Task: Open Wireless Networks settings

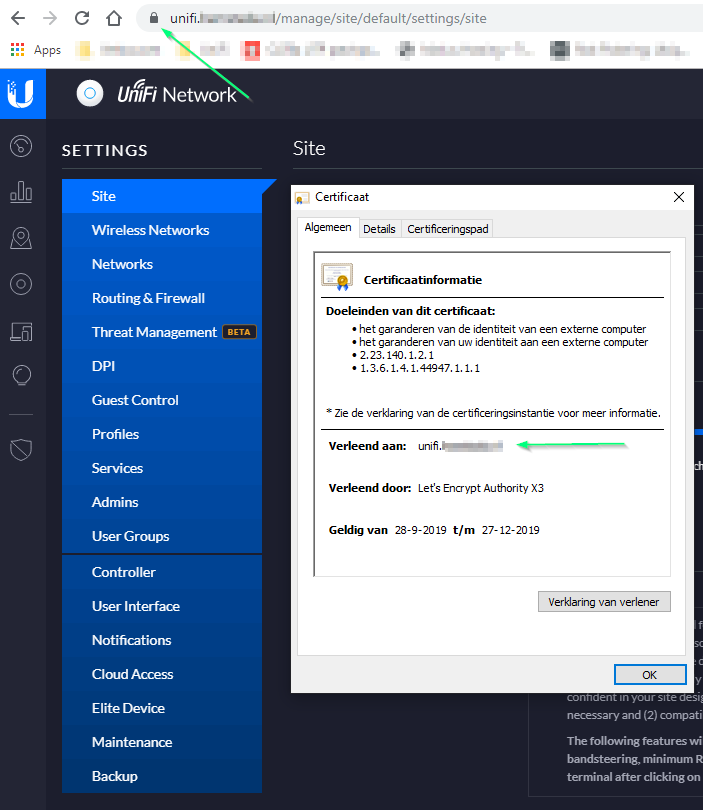Action: point(150,230)
